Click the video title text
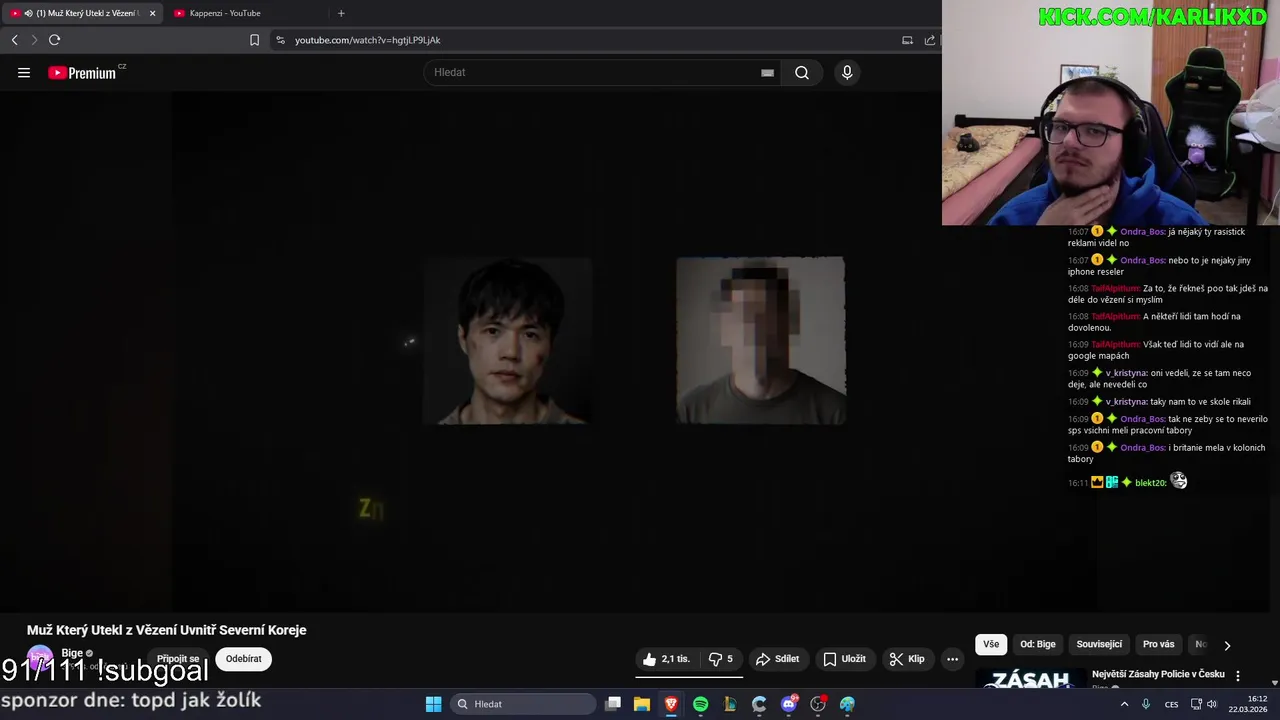Image resolution: width=1280 pixels, height=720 pixels. click(167, 630)
